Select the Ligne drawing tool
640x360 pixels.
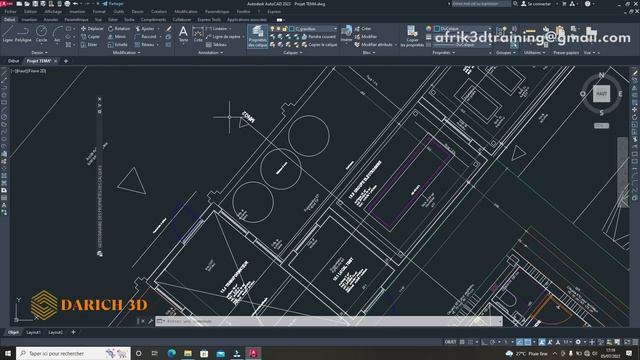(x=8, y=33)
